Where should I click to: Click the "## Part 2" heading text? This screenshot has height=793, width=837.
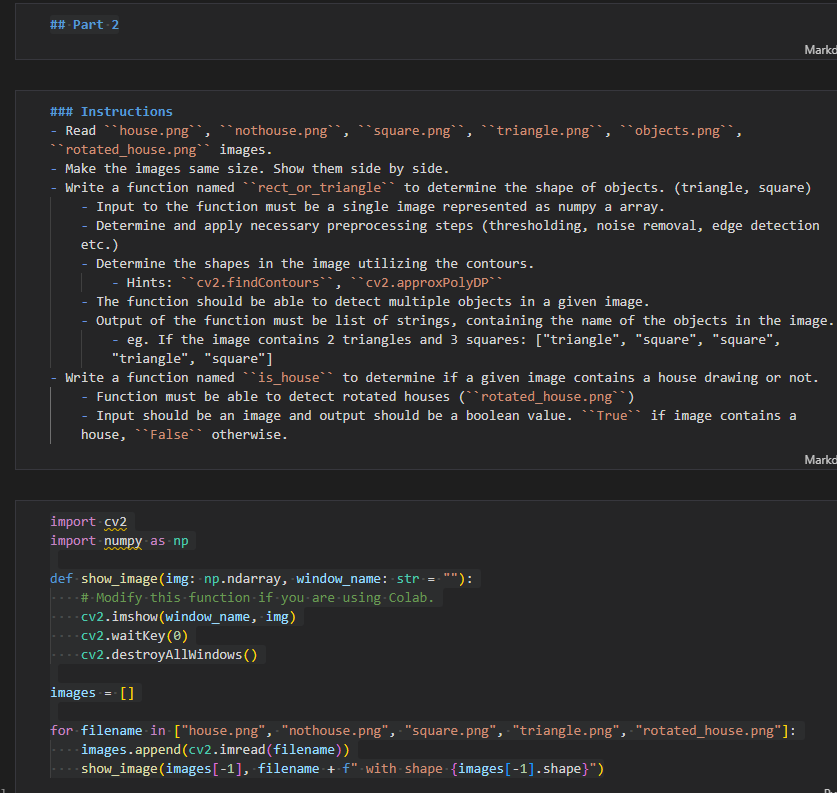coord(84,25)
